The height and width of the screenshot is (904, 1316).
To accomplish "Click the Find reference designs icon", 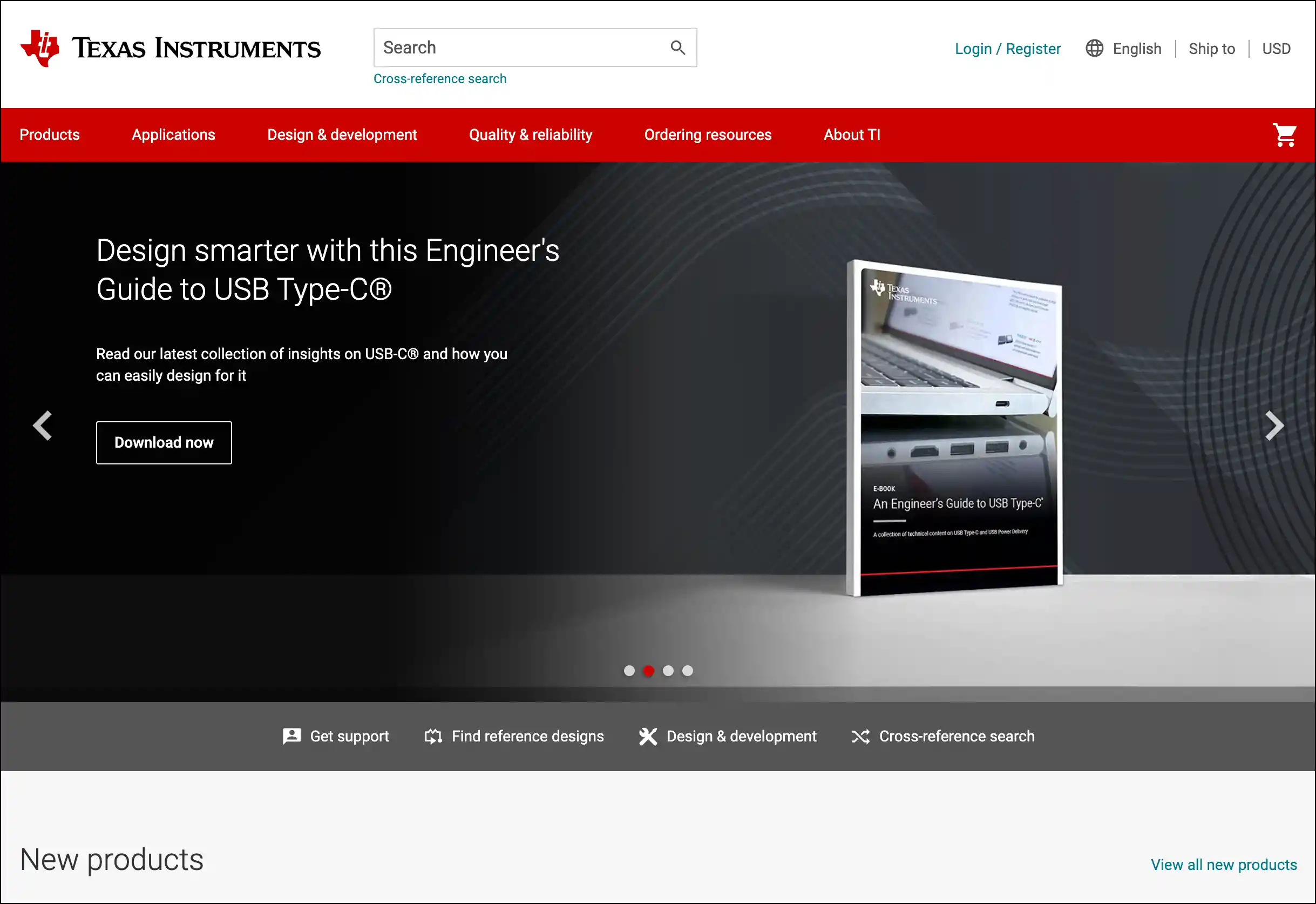I will [x=433, y=737].
